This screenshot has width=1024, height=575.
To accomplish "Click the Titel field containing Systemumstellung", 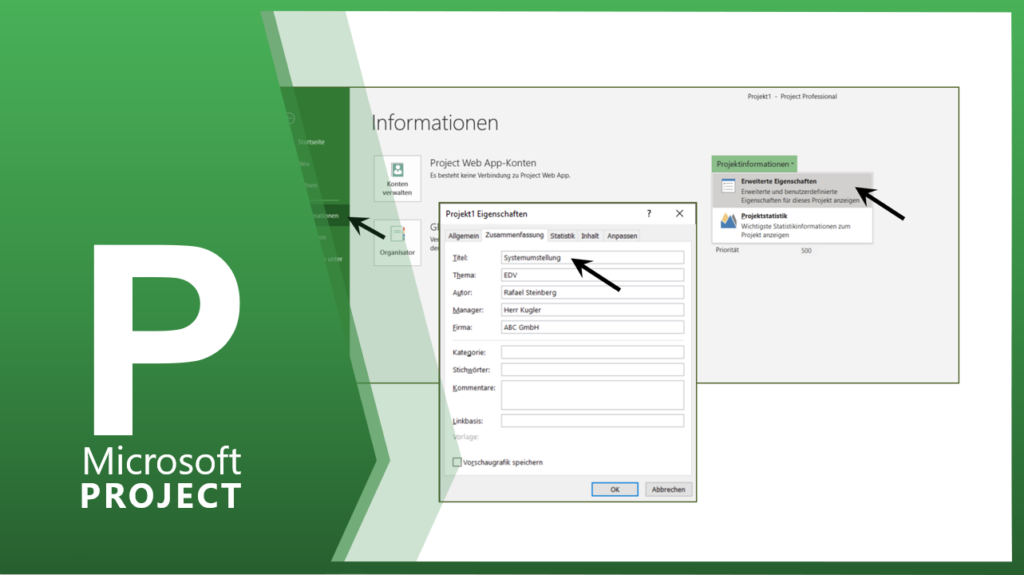I will 592,257.
